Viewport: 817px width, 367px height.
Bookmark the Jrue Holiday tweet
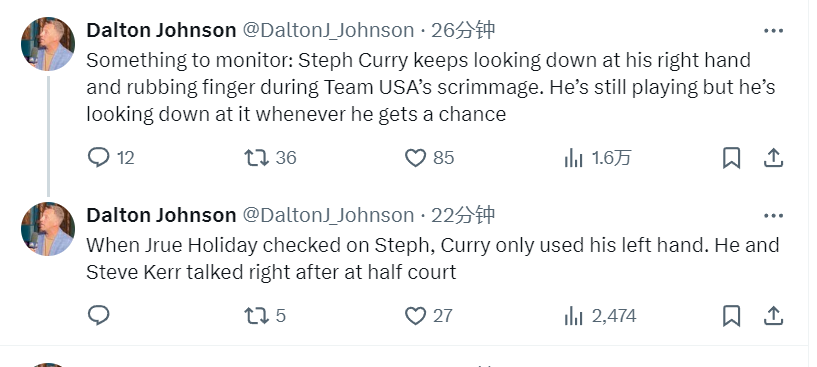coord(732,316)
